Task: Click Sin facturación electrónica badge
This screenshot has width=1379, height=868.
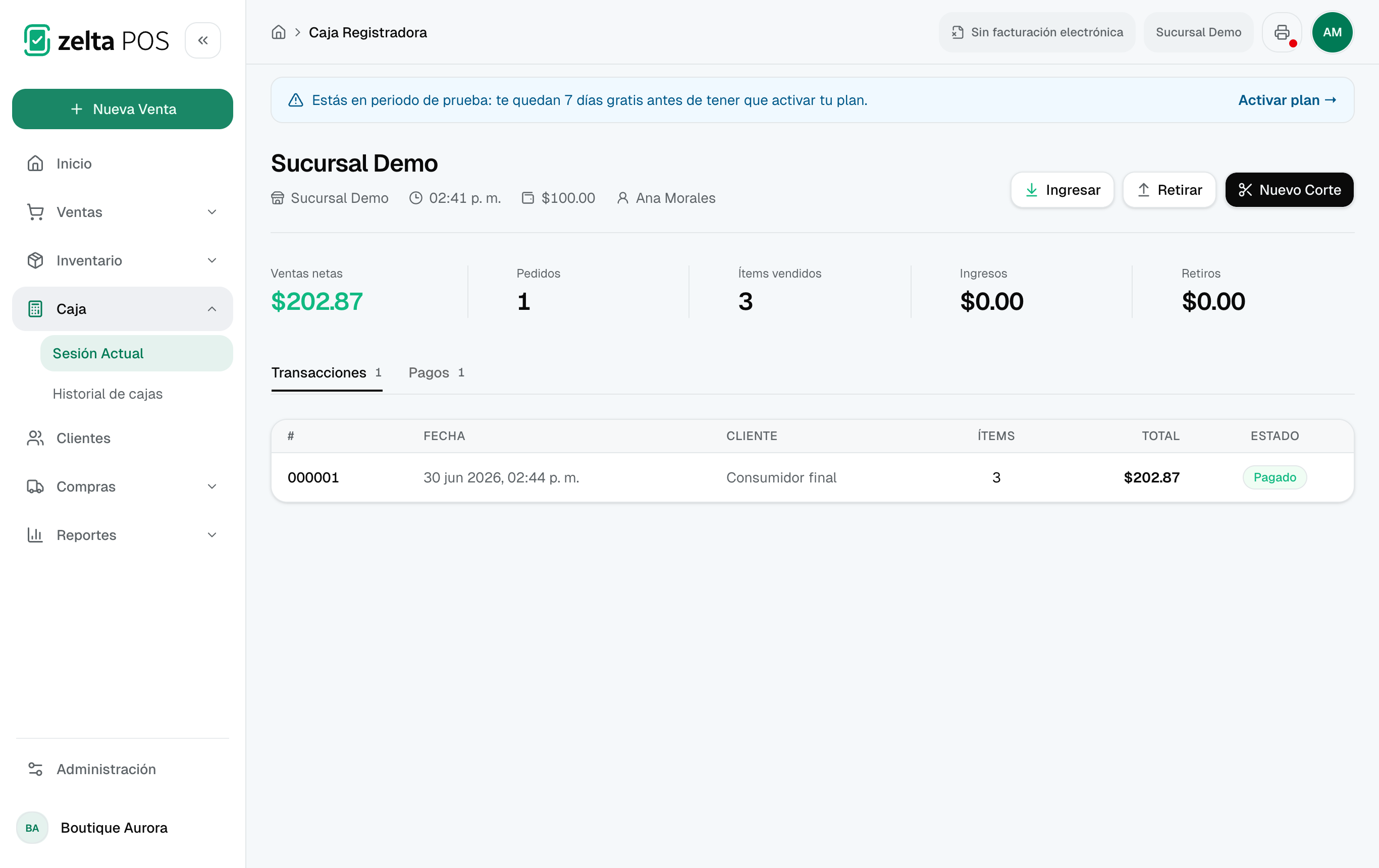Action: 1037,32
